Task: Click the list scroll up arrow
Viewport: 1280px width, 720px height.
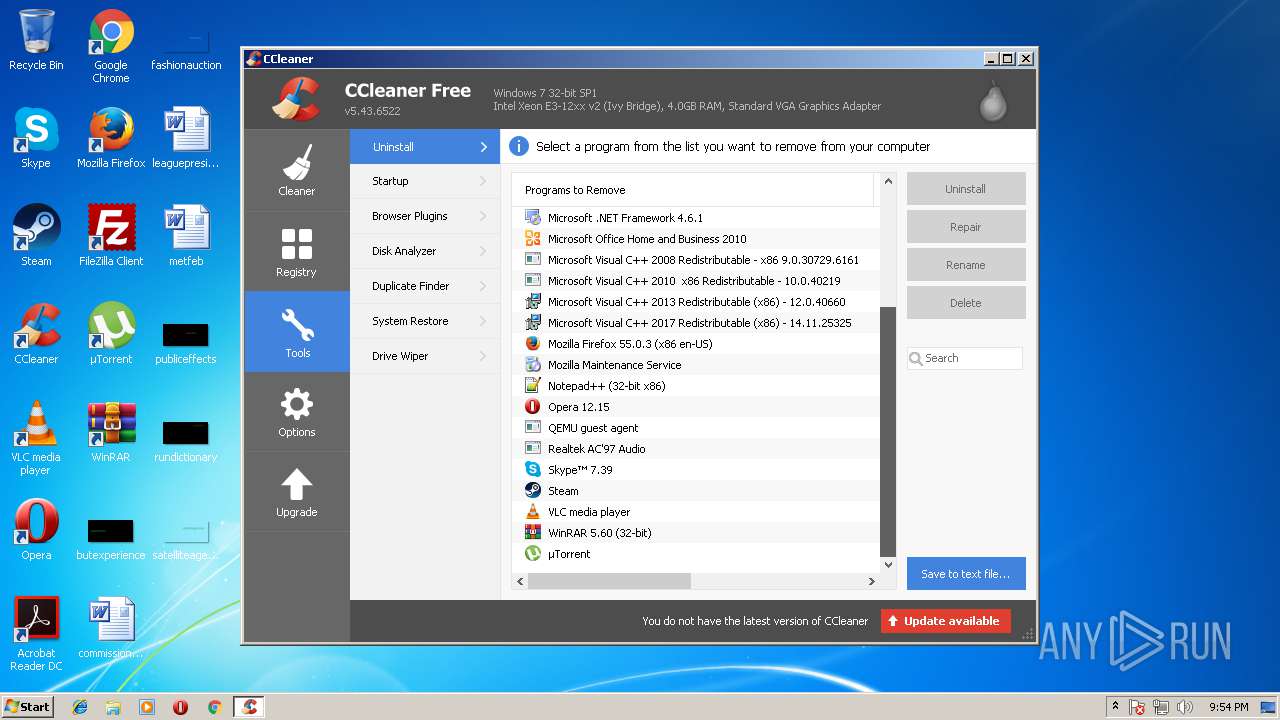Action: tap(887, 183)
